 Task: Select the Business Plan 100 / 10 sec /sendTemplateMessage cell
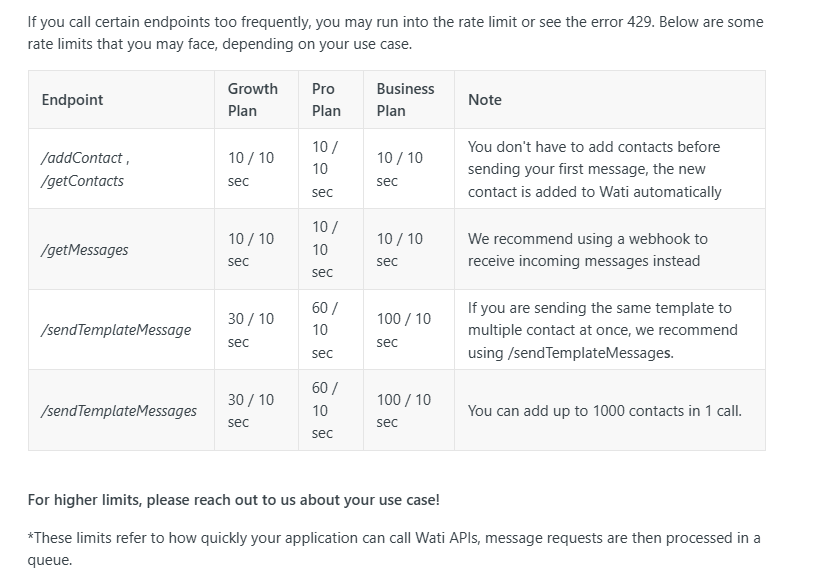[x=409, y=330]
